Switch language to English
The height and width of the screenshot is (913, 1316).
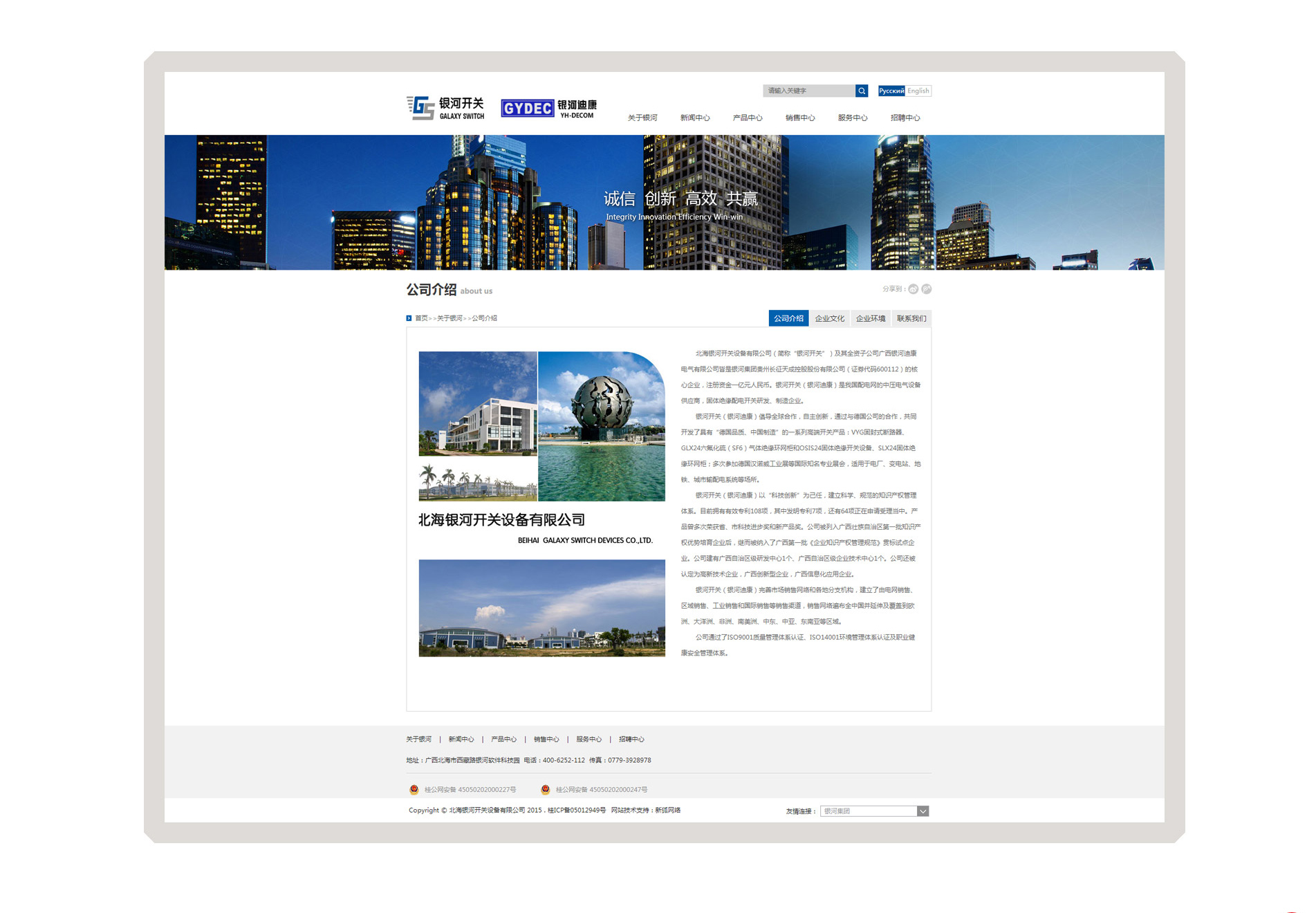point(918,91)
